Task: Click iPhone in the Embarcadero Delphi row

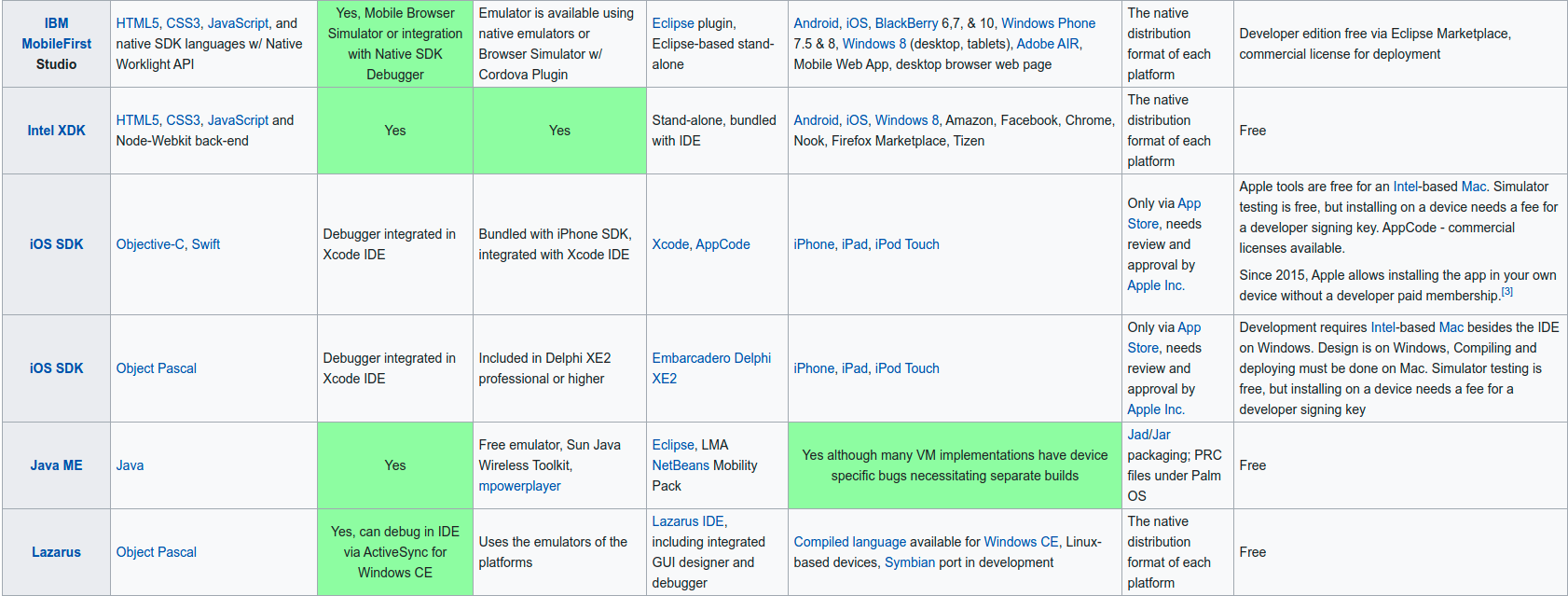Action: (814, 368)
